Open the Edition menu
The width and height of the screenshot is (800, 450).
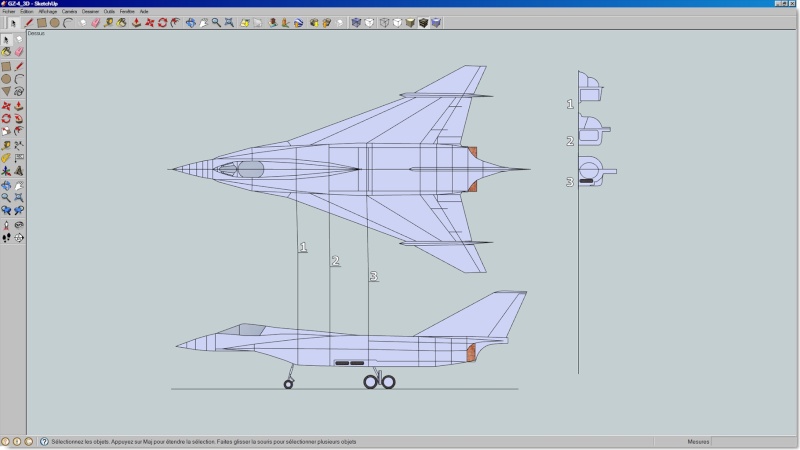coord(27,11)
